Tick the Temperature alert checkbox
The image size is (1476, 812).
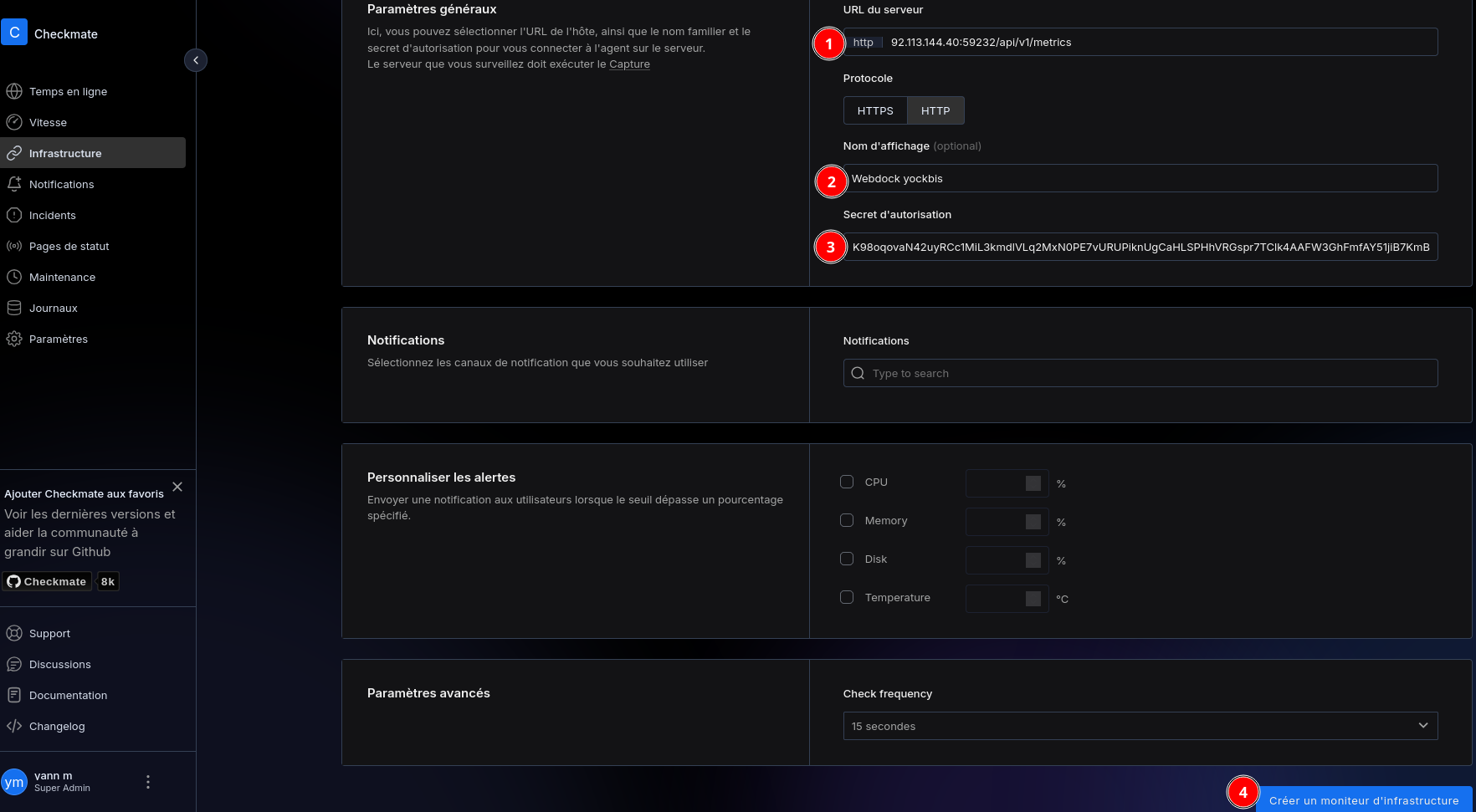pyautogui.click(x=847, y=597)
